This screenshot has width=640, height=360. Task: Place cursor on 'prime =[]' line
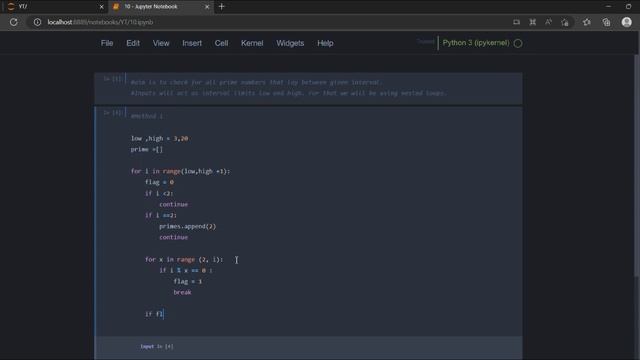[147, 149]
